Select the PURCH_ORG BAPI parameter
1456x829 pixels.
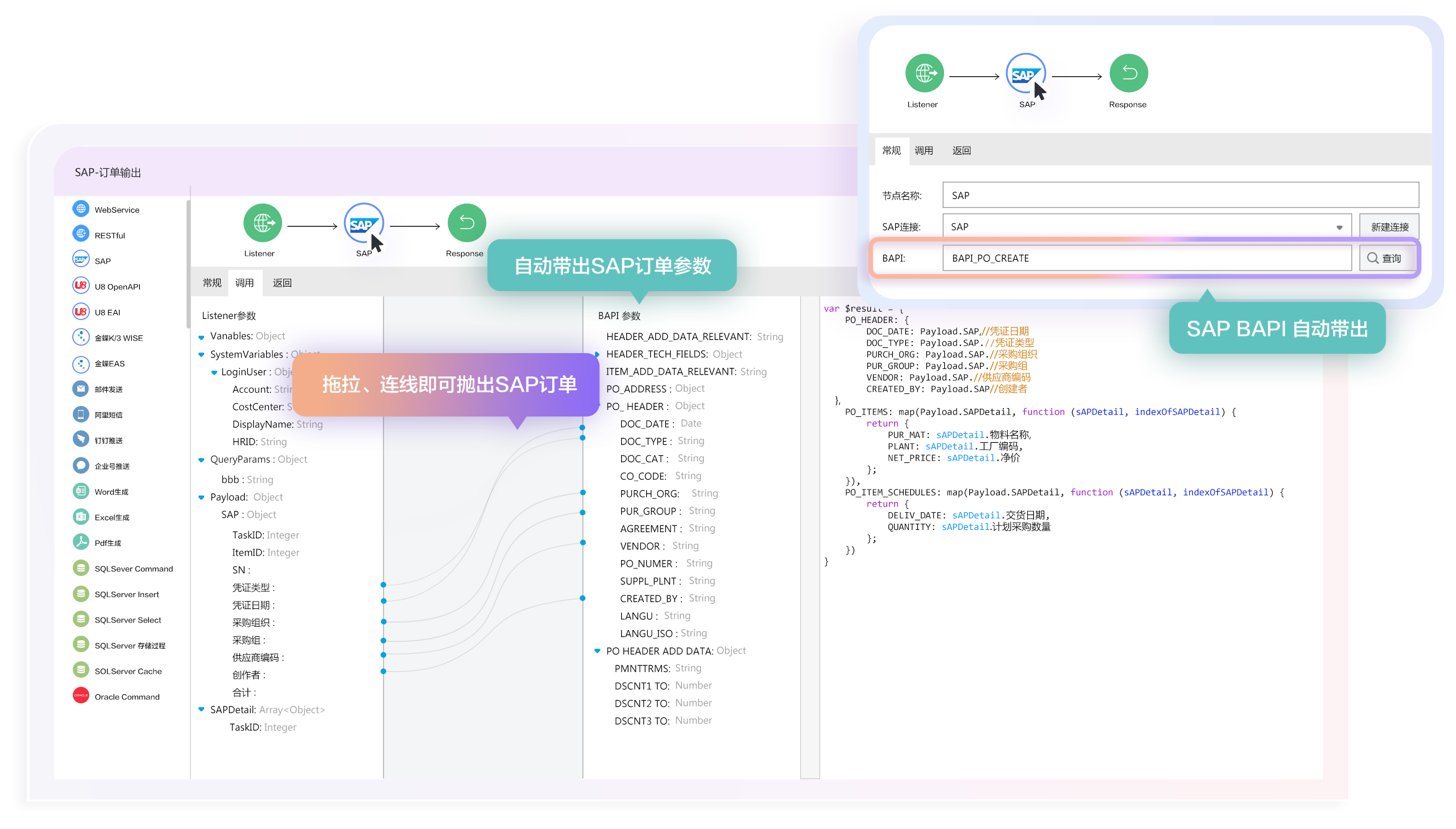pos(668,493)
